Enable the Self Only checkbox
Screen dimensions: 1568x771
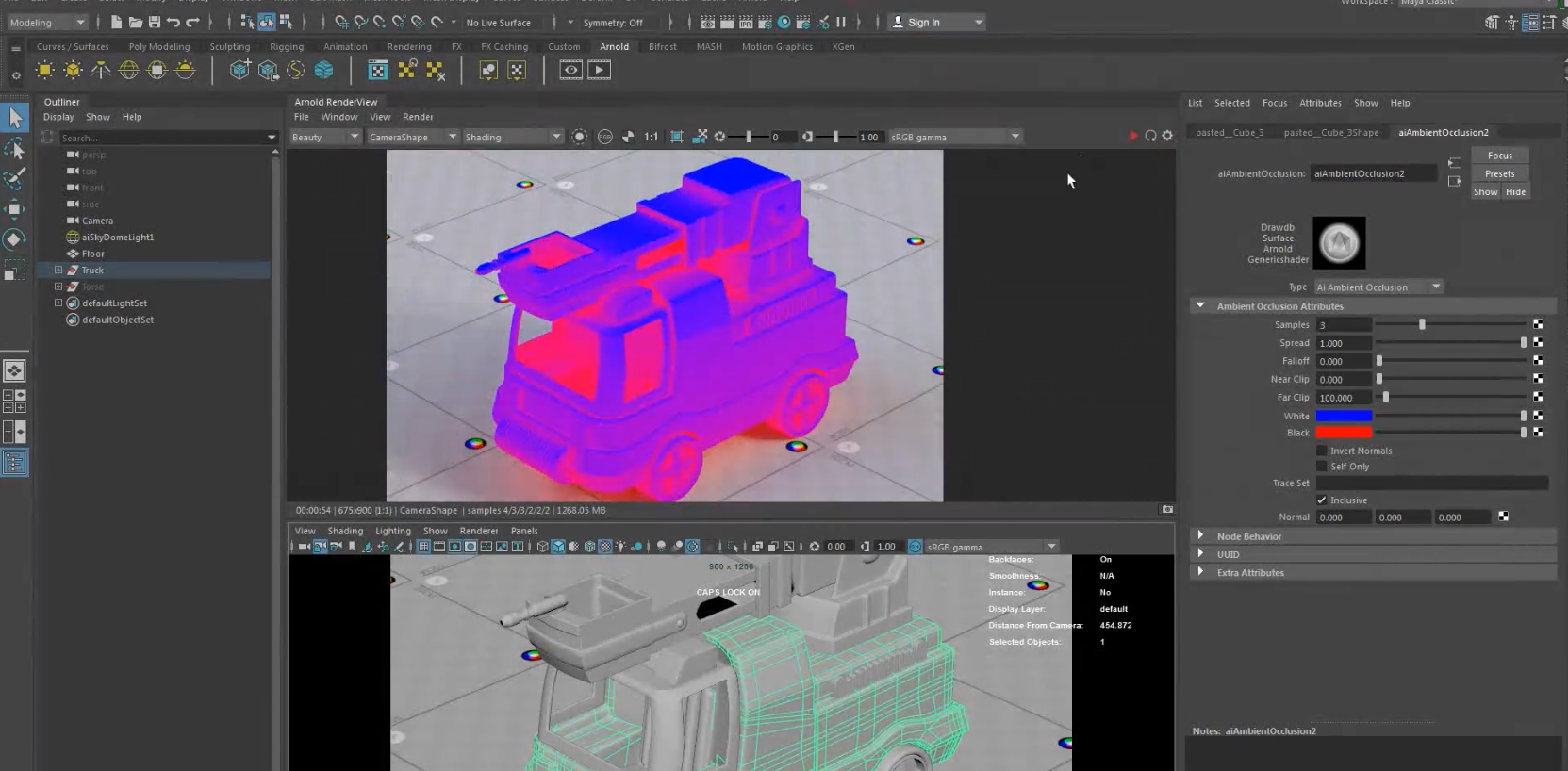pyautogui.click(x=1321, y=467)
